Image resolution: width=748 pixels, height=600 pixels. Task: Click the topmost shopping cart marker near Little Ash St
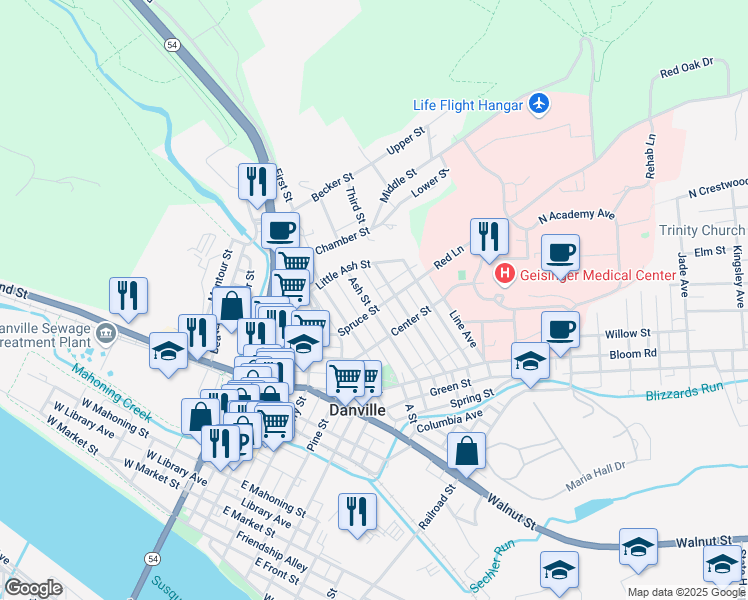point(294,264)
